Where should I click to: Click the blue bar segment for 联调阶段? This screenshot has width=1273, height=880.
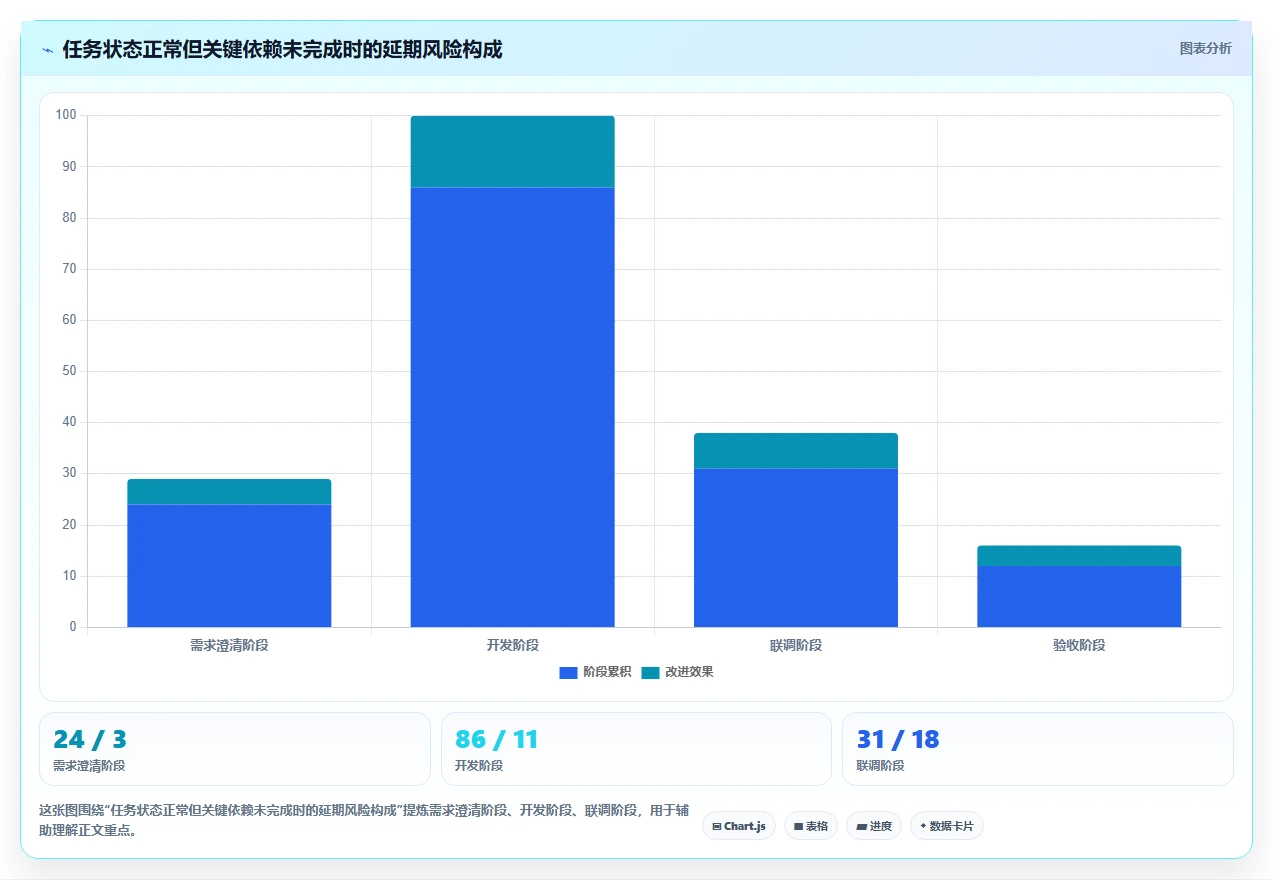coord(796,548)
